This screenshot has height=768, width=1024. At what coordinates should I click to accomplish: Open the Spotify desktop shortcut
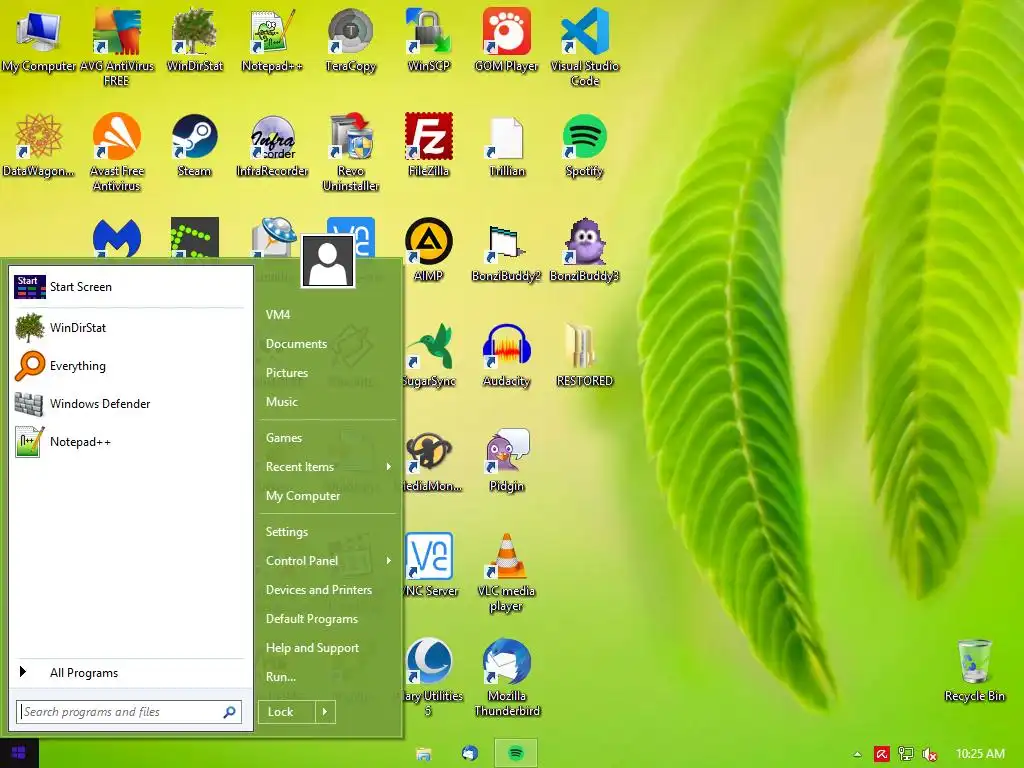click(x=584, y=145)
